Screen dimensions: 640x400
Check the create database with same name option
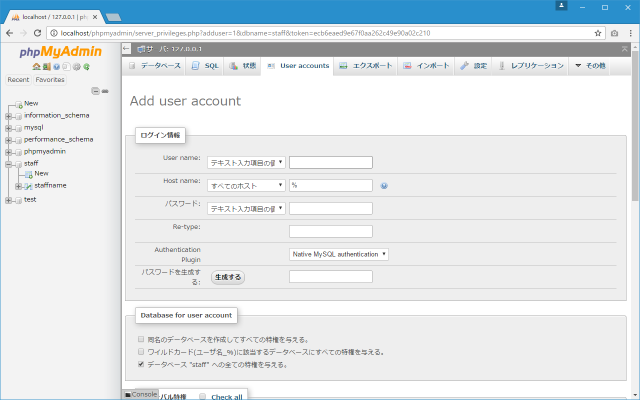click(141, 339)
